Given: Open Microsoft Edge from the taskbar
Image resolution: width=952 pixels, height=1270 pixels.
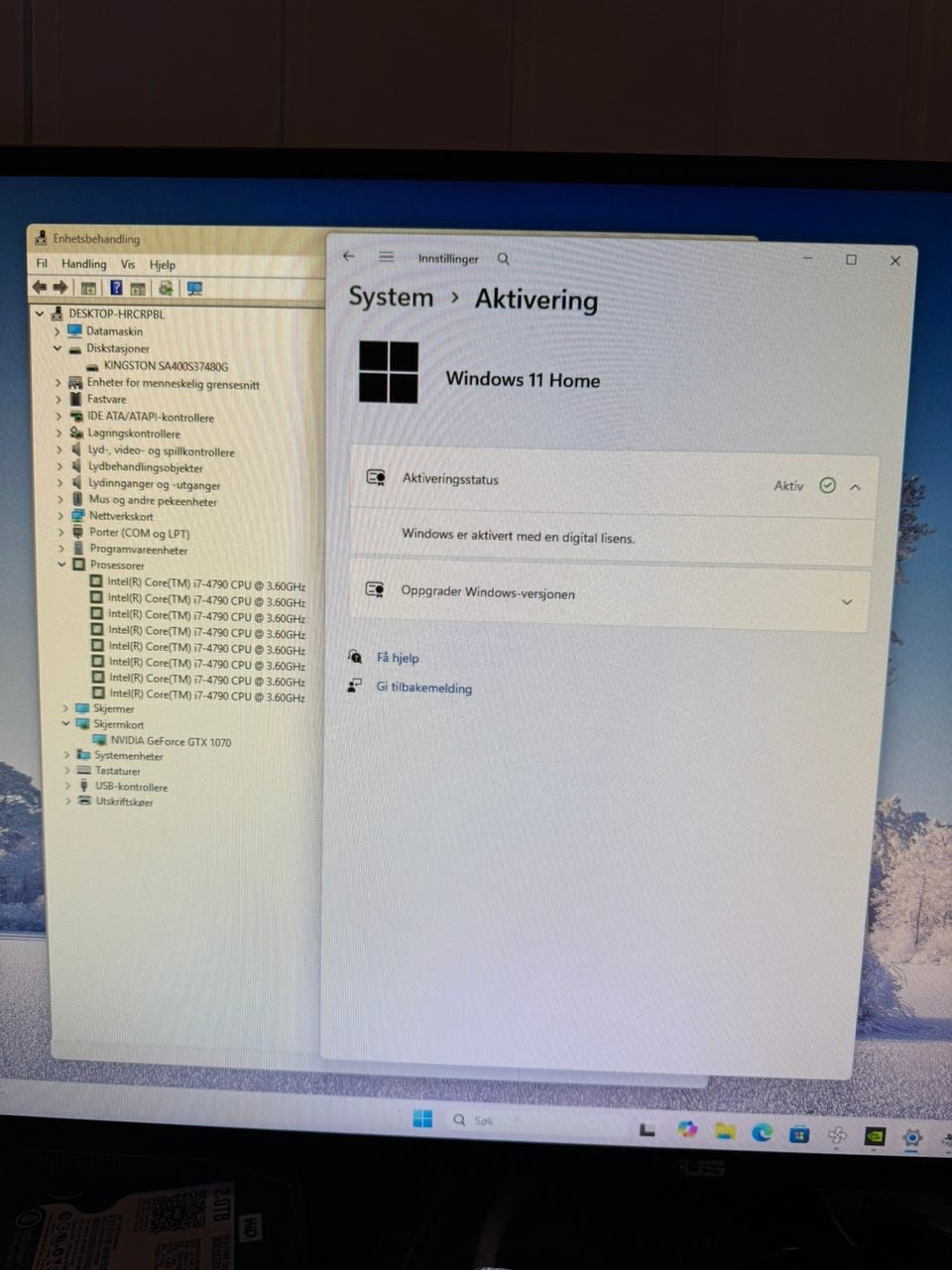Looking at the screenshot, I should tap(762, 1133).
